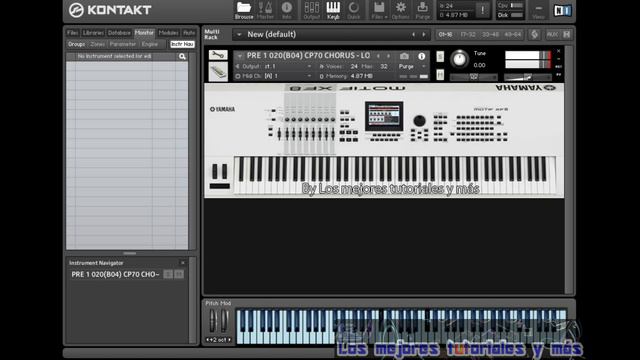Viewport: 640px width, 360px height.
Task: Click the Pitch wheel on virtual keyboard
Action: [x=213, y=320]
